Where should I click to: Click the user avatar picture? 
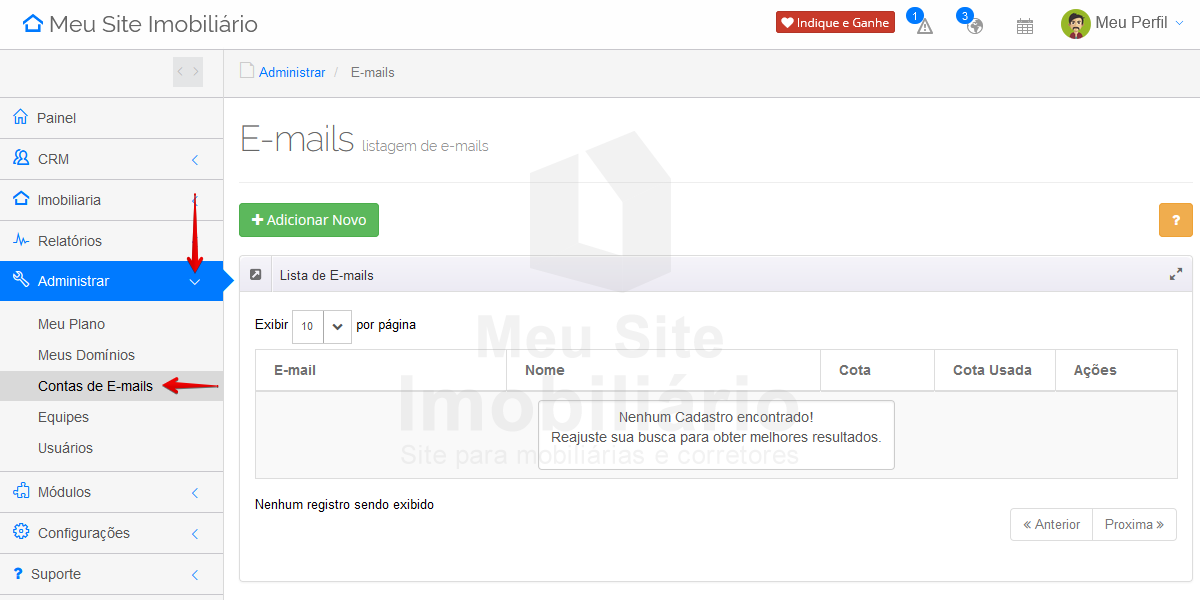[1075, 24]
